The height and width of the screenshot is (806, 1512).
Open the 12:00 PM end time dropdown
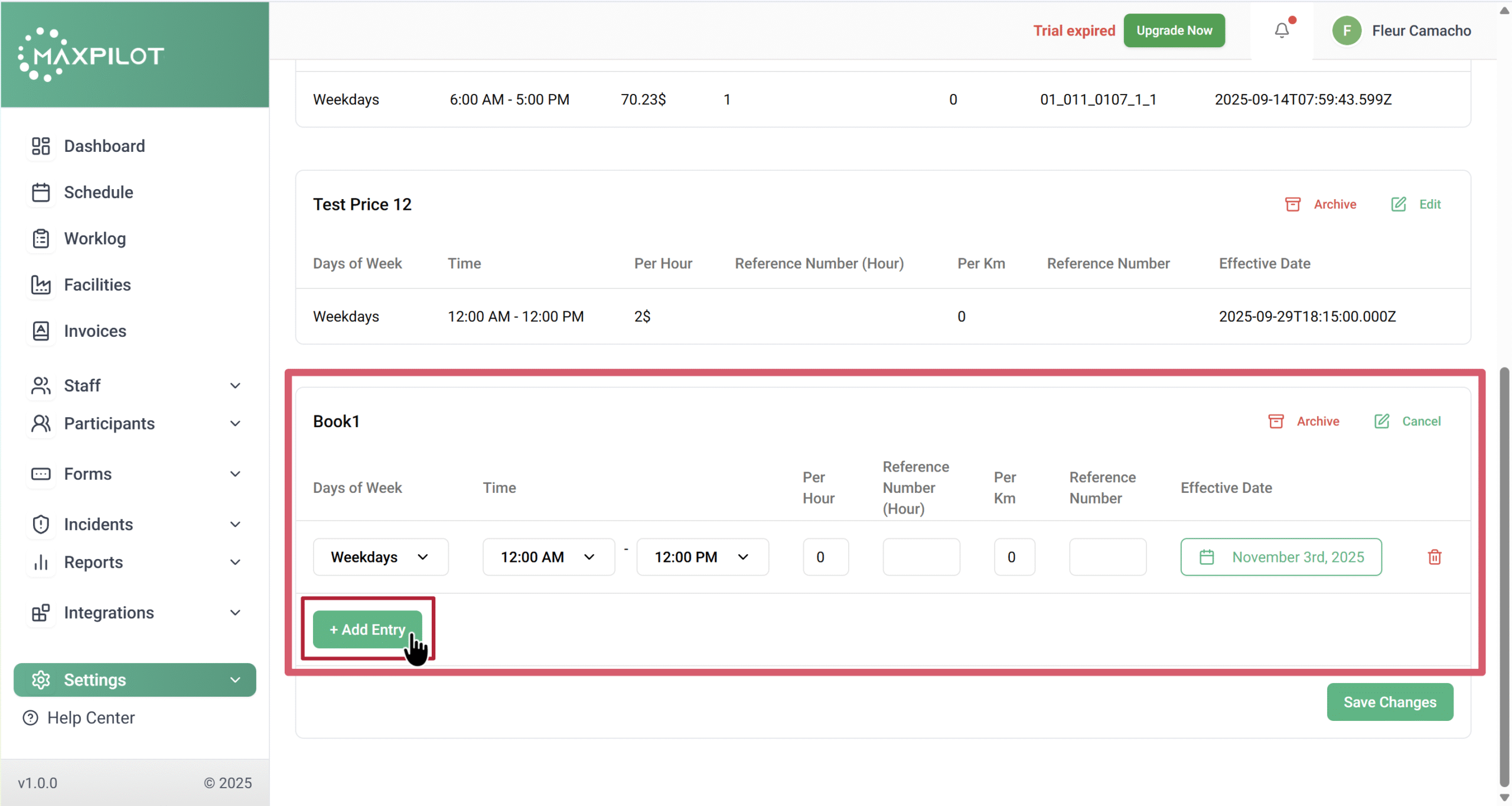[x=702, y=557]
